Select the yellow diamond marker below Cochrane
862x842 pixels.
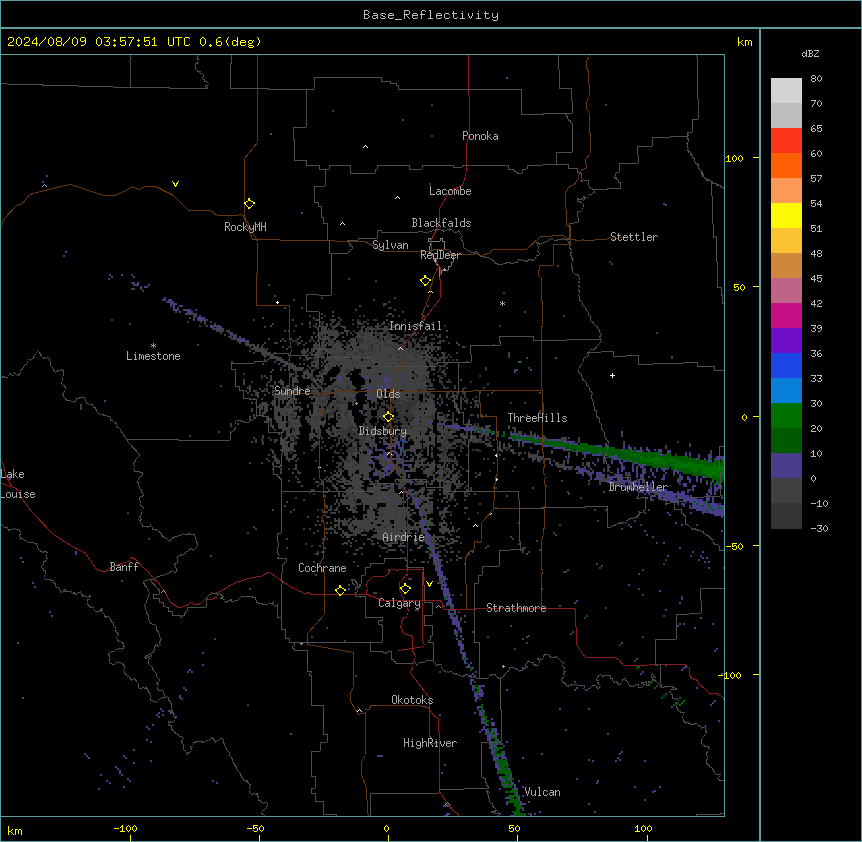tap(340, 590)
